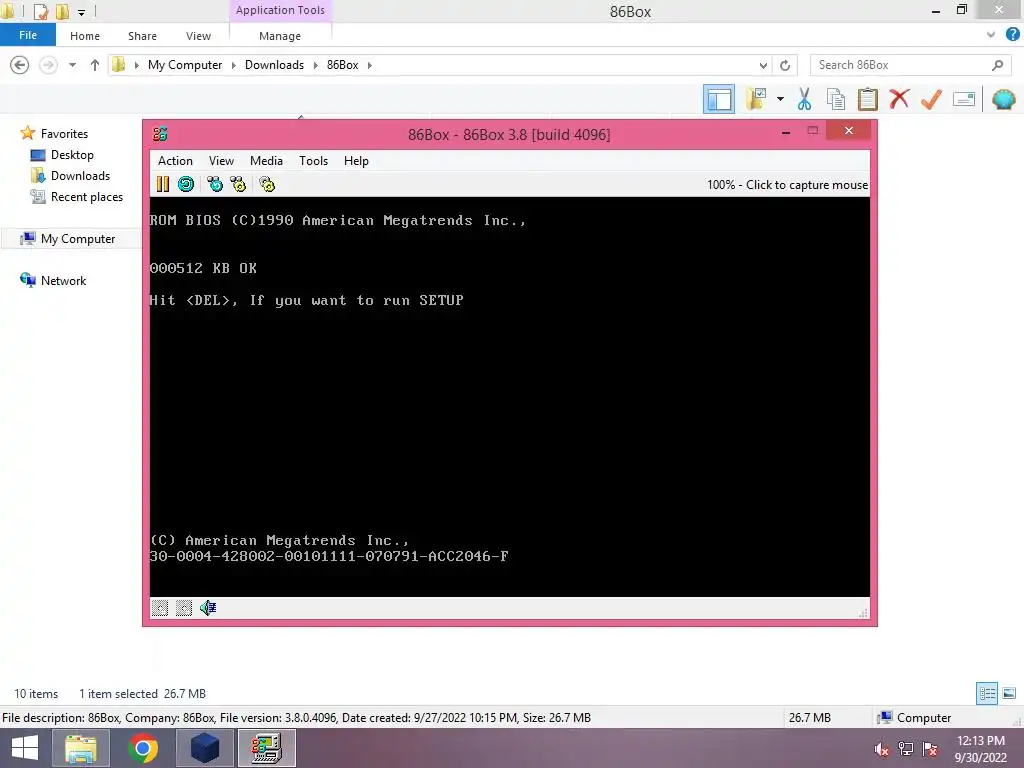Click the teal shell icon

click(1004, 99)
